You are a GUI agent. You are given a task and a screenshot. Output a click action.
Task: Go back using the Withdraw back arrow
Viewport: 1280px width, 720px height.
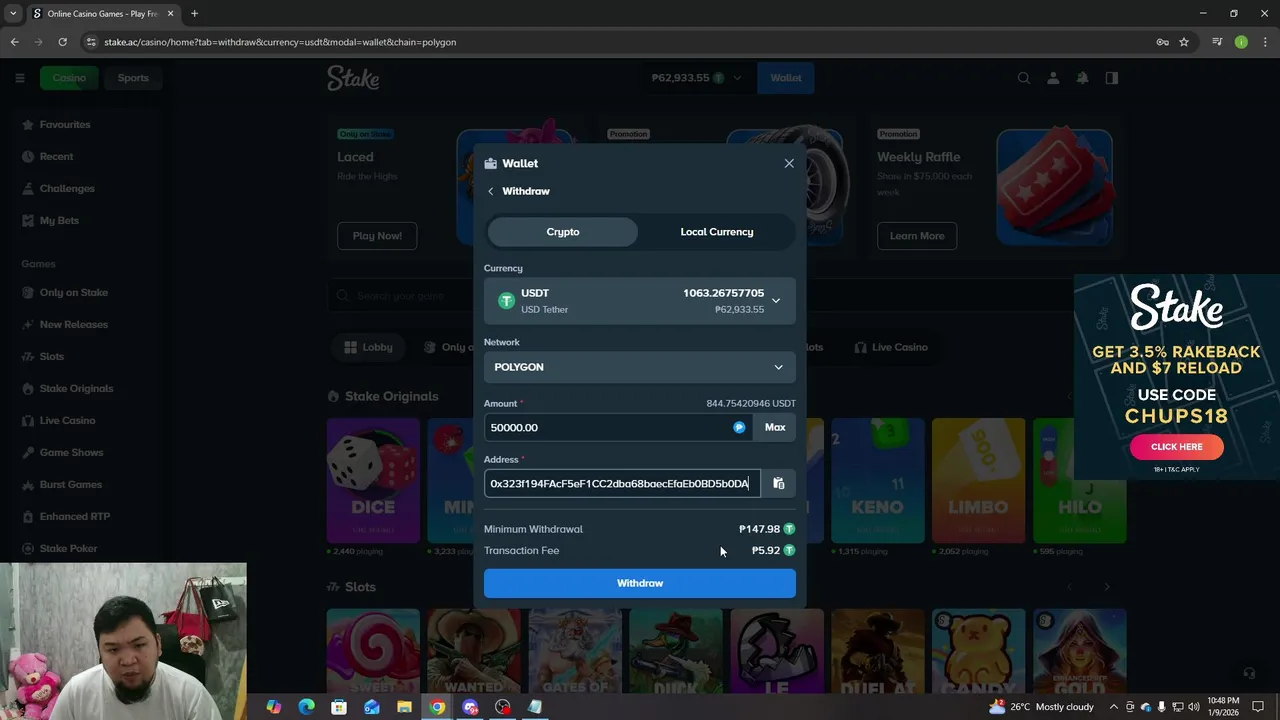[x=490, y=191]
